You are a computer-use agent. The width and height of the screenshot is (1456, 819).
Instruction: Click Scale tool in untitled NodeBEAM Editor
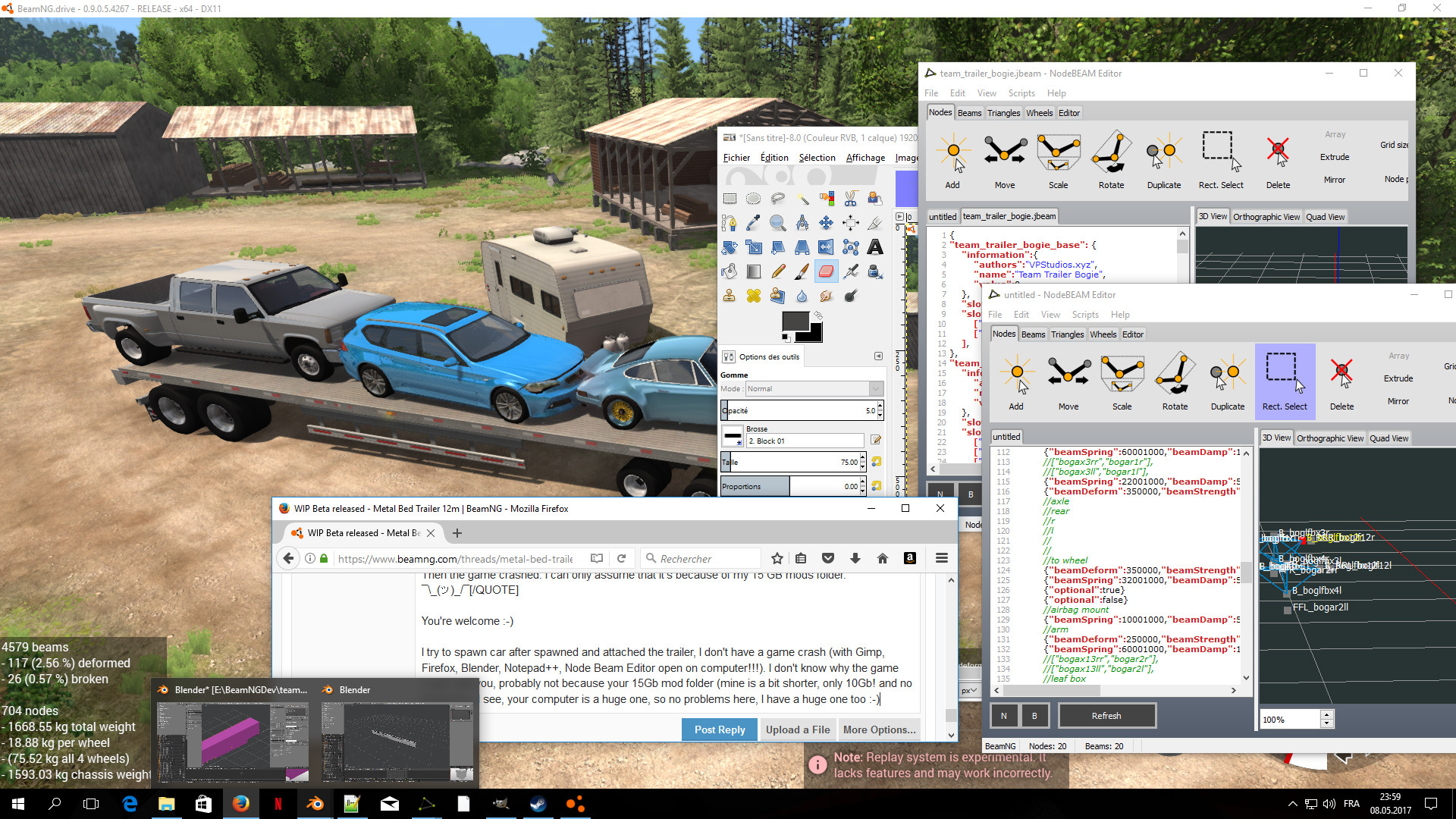pyautogui.click(x=1122, y=382)
